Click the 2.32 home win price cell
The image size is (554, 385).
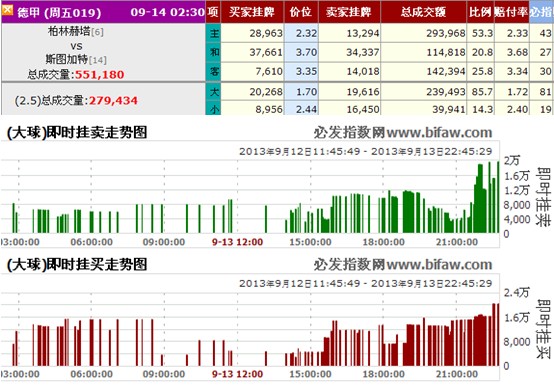pyautogui.click(x=301, y=33)
